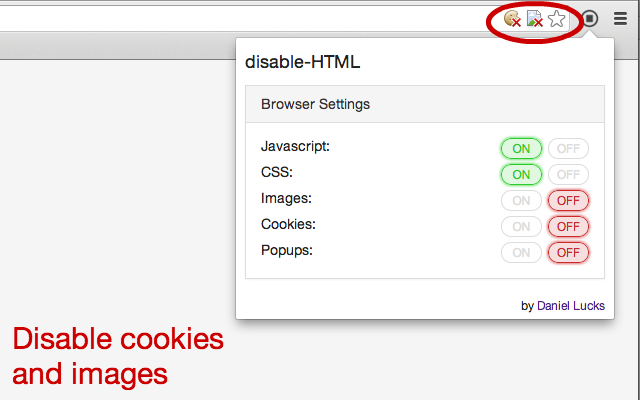Turn Cookies OFF
The width and height of the screenshot is (640, 400).
[x=568, y=227]
